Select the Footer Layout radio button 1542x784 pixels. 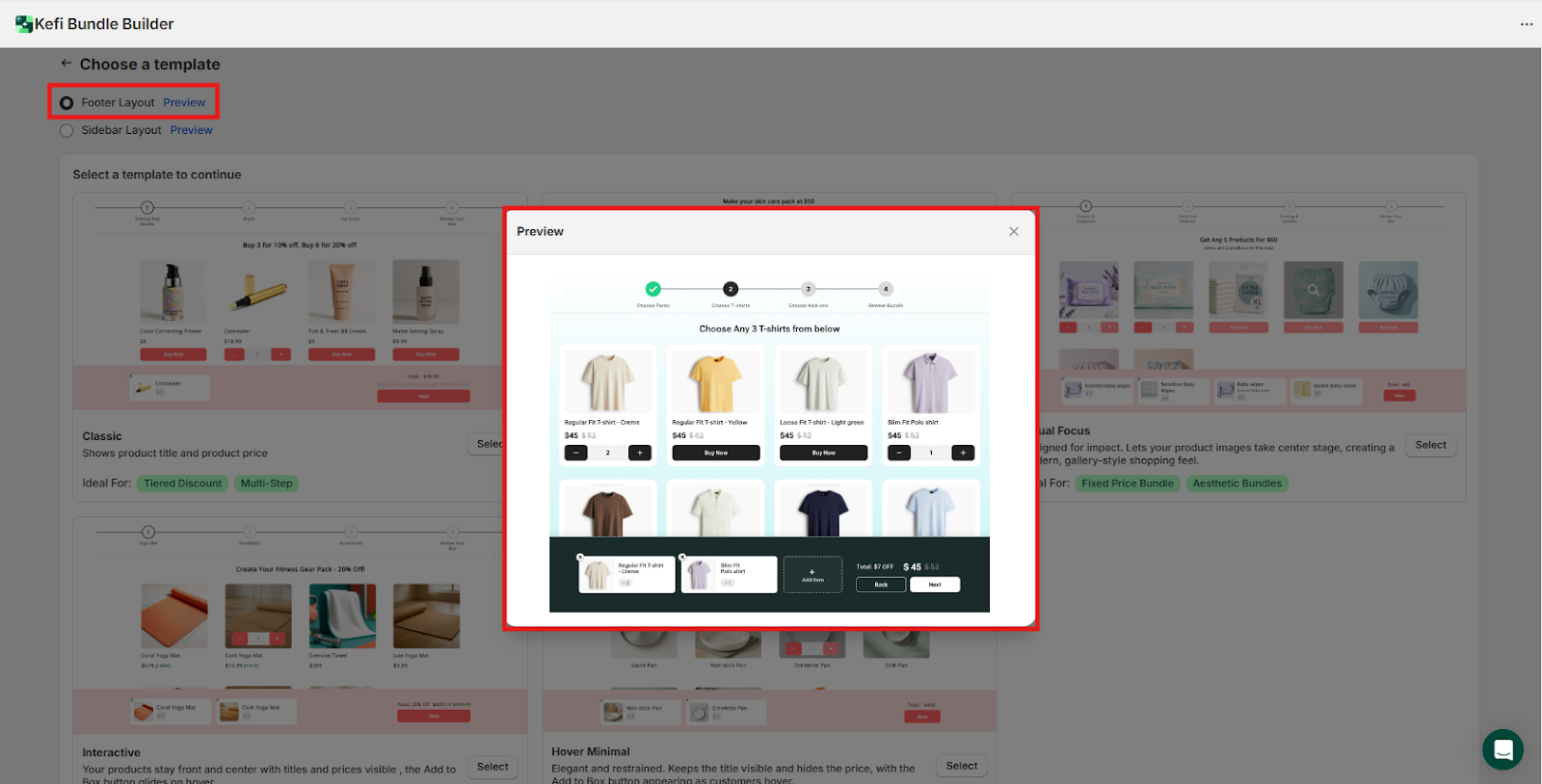[x=66, y=103]
